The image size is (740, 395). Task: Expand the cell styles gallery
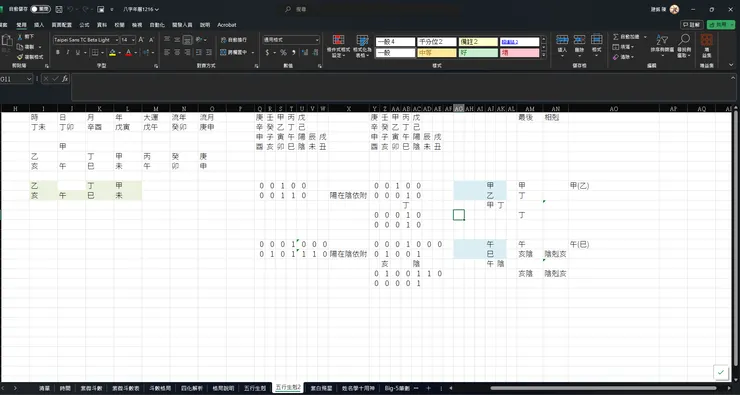544,54
